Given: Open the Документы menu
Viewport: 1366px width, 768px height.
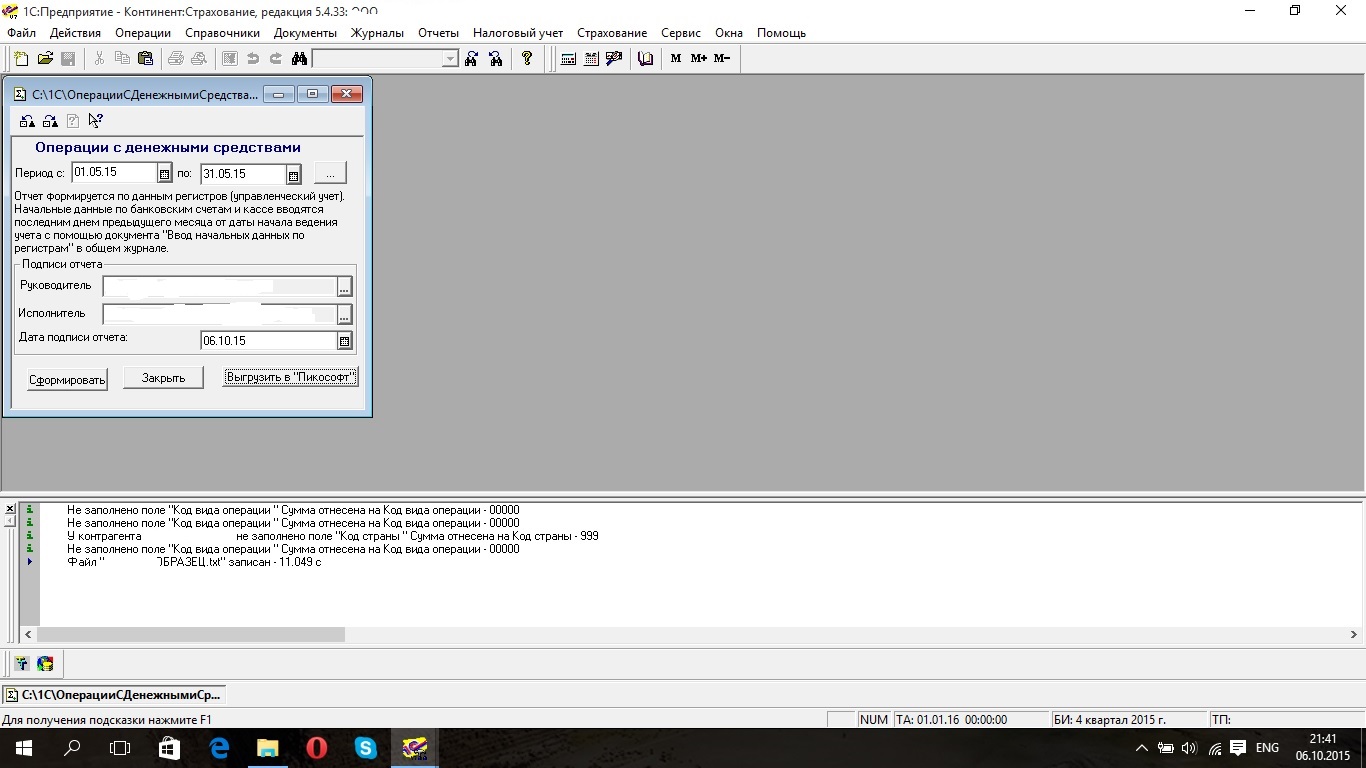Looking at the screenshot, I should point(305,33).
